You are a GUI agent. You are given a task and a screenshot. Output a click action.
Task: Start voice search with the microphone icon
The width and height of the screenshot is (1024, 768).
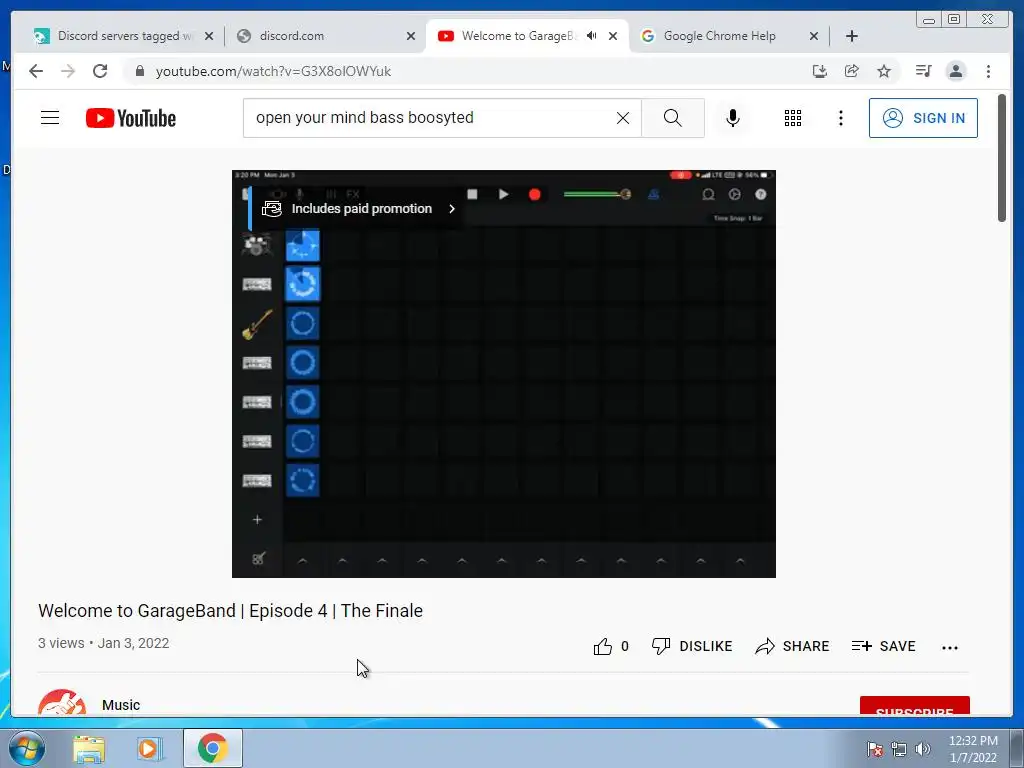click(x=733, y=118)
